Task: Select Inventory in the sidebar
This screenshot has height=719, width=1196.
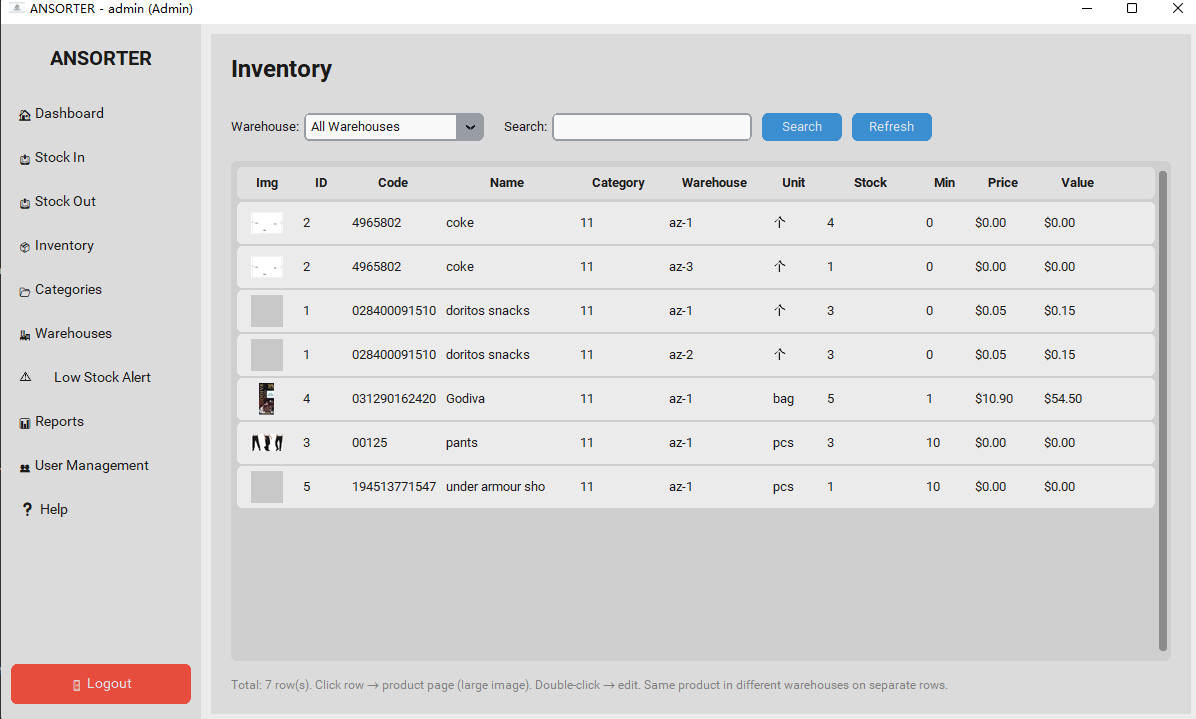Action: 64,246
